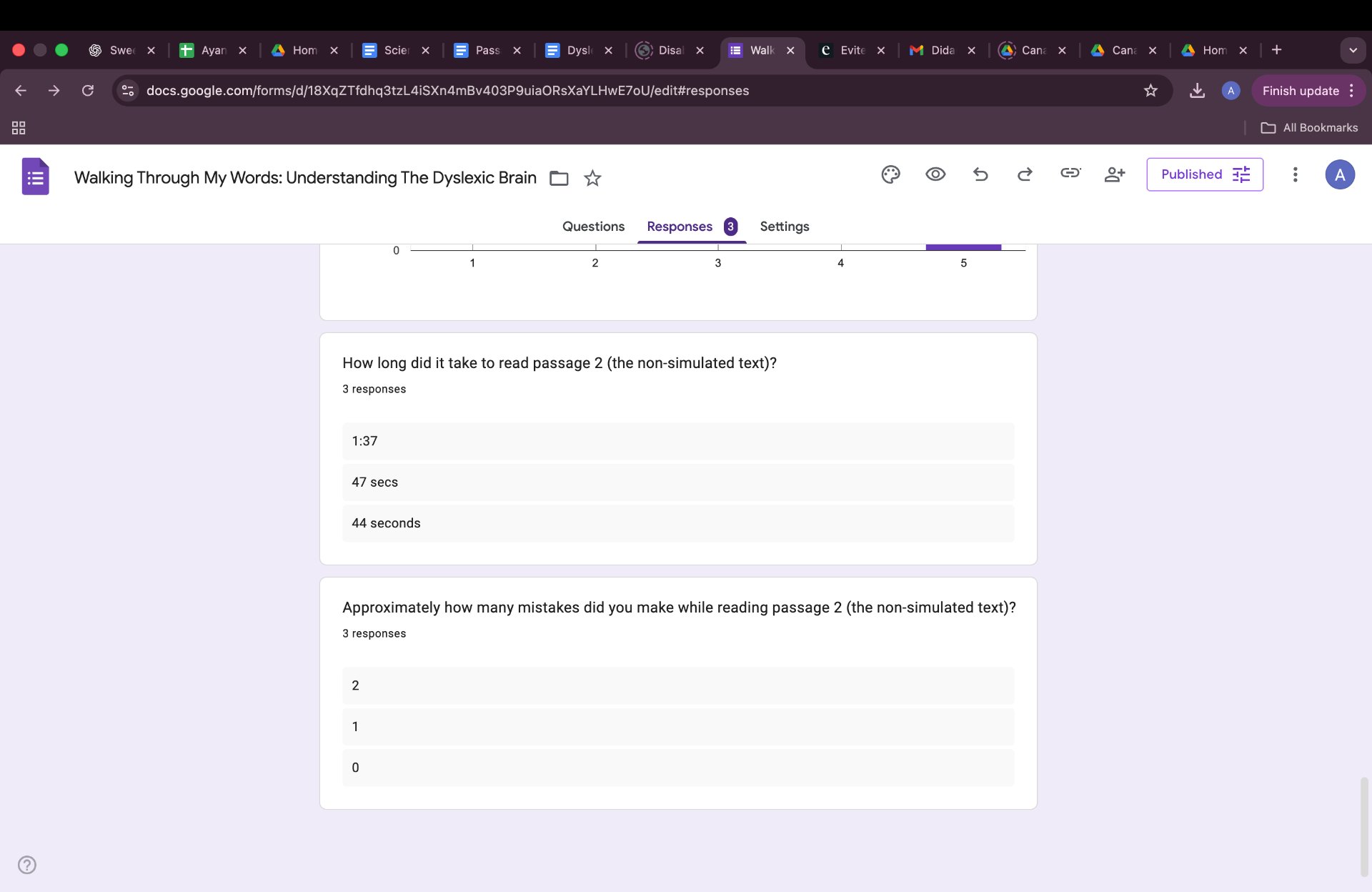Switch to the Questions tab
1372x892 pixels.
point(593,227)
